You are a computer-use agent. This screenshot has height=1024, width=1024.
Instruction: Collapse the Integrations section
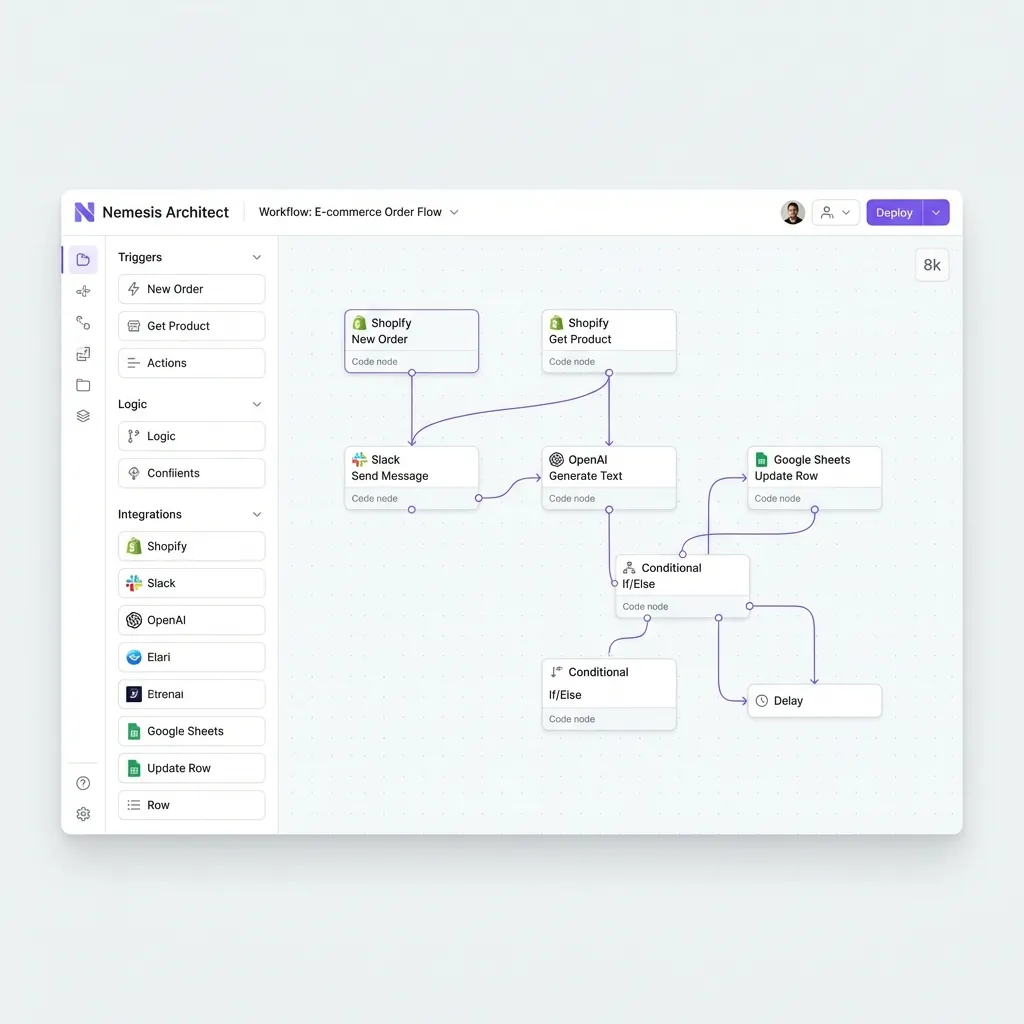(x=257, y=514)
